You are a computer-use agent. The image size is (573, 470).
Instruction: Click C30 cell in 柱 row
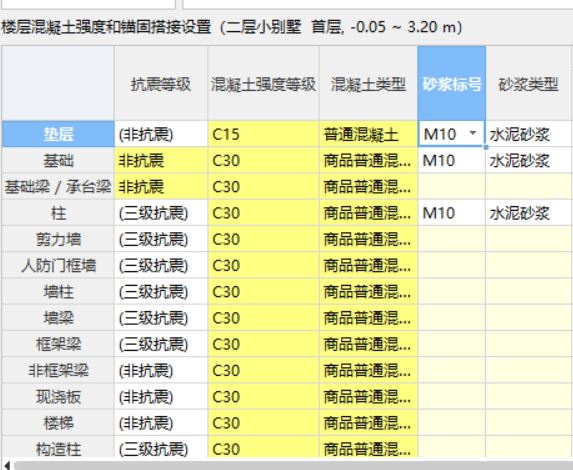[x=263, y=213]
